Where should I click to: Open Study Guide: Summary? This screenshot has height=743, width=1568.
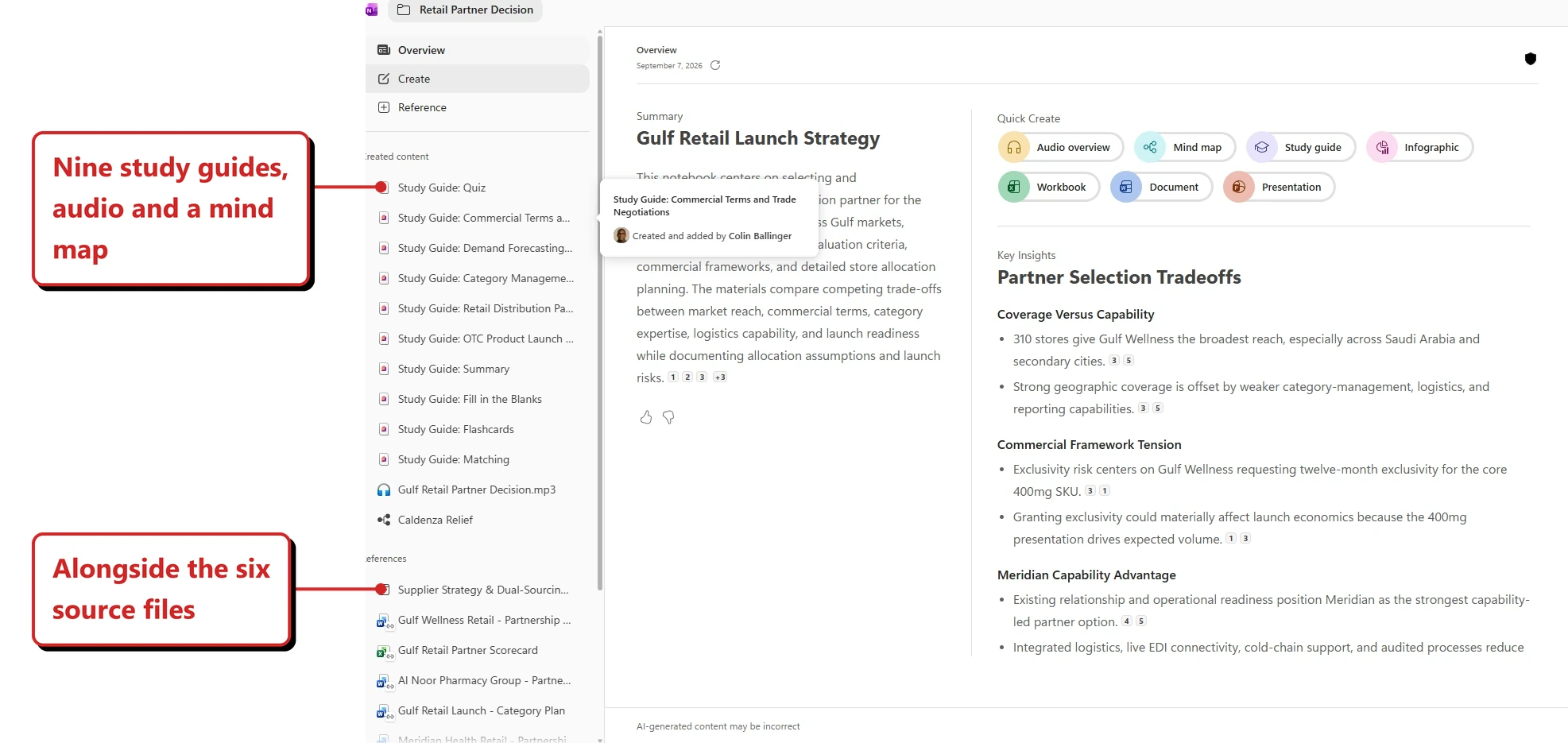click(477, 369)
